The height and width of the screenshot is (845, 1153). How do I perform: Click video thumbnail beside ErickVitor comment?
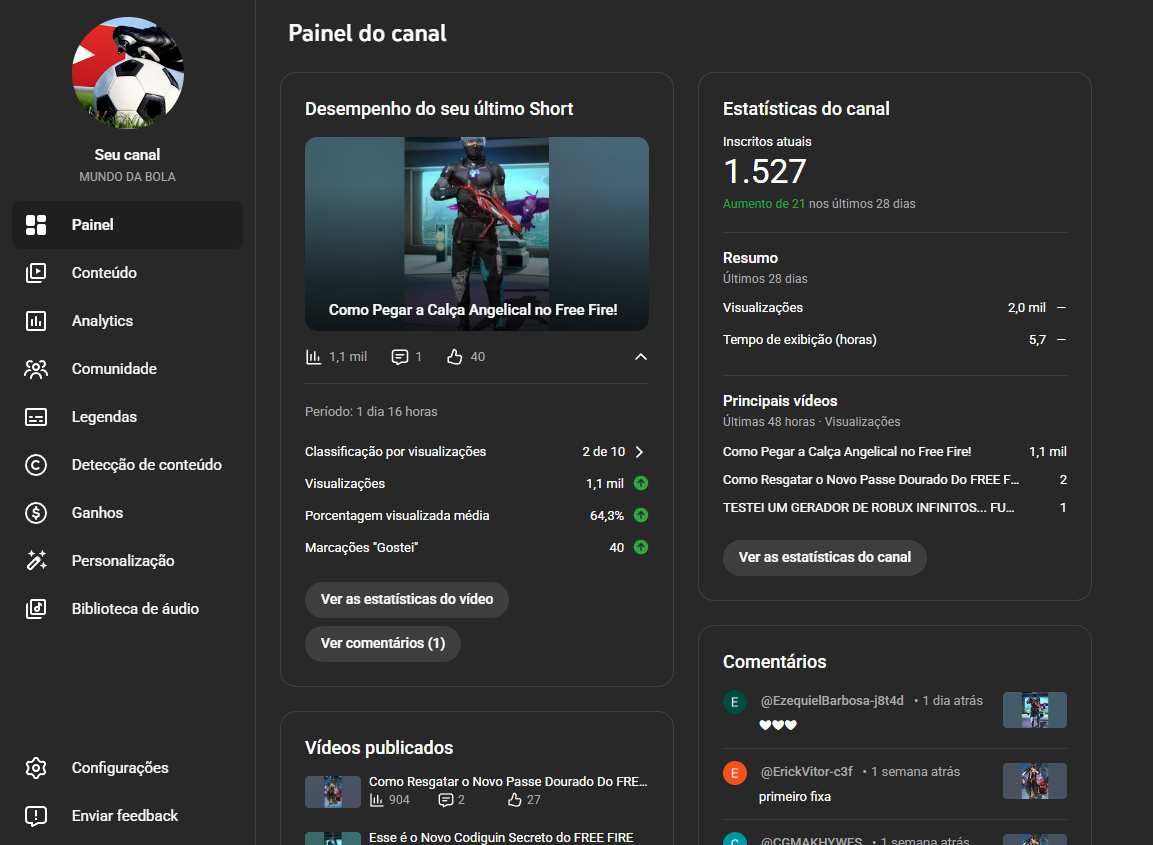[x=1035, y=780]
